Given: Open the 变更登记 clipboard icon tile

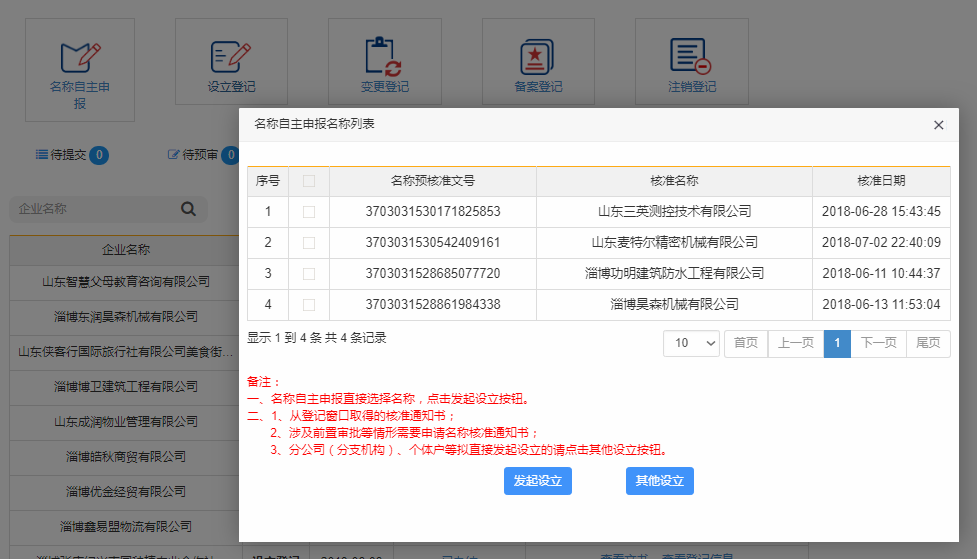Looking at the screenshot, I should [384, 61].
